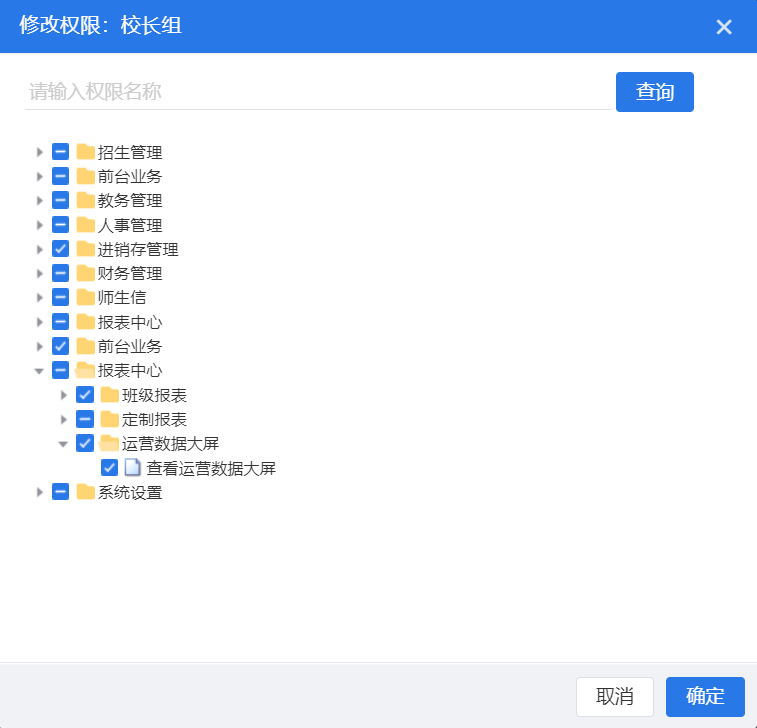Collapse the 运营数据大屏 node

64,443
